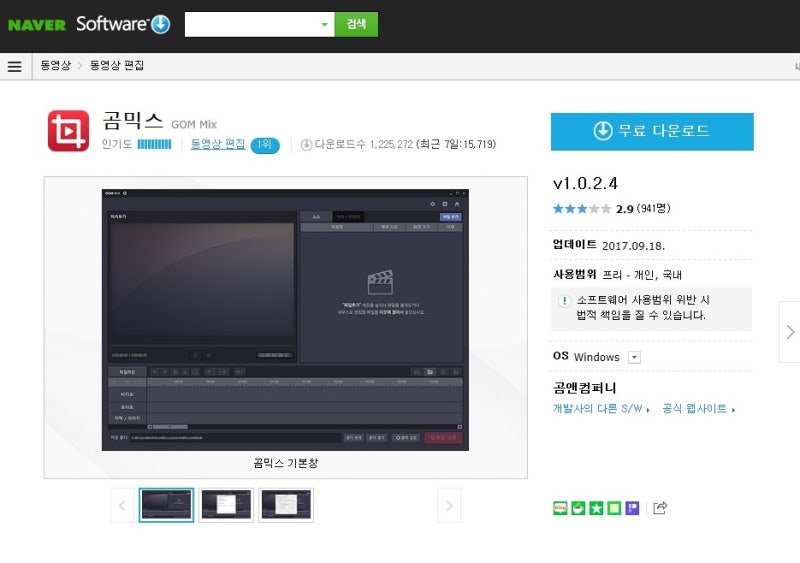Show previous thumbnails with left arrow
Viewport: 800px width, 563px height.
tap(122, 505)
